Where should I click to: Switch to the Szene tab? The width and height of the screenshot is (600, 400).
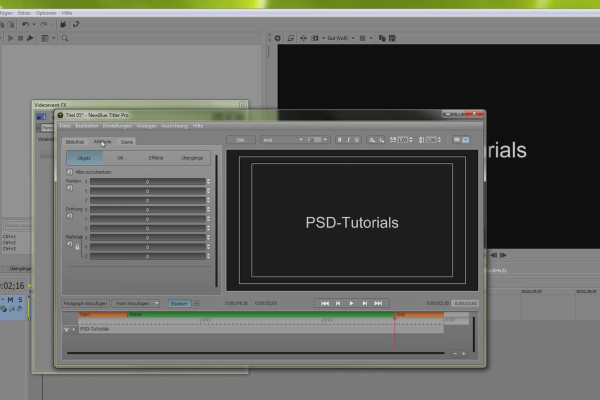(127, 142)
